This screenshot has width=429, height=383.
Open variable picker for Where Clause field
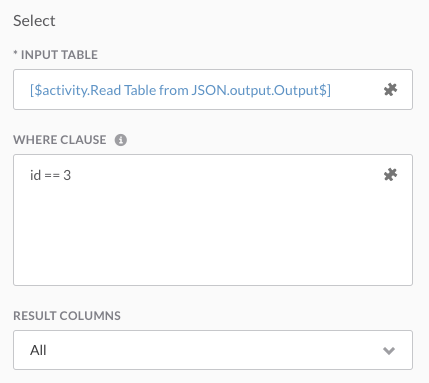pos(390,174)
